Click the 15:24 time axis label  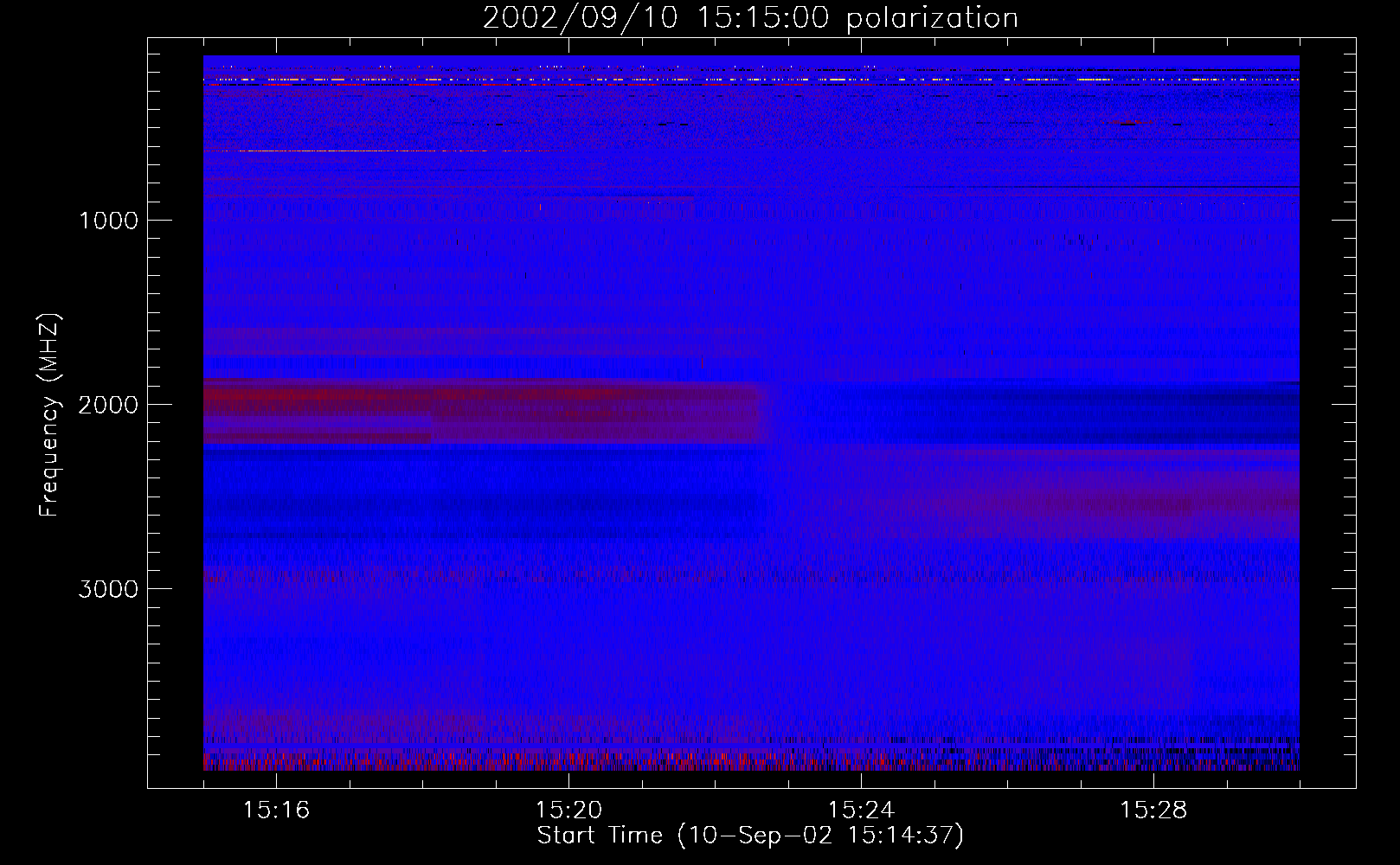[x=861, y=810]
